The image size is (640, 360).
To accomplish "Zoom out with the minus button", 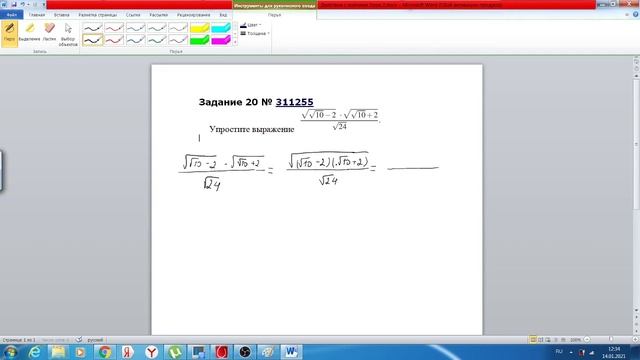I will click(x=587, y=340).
